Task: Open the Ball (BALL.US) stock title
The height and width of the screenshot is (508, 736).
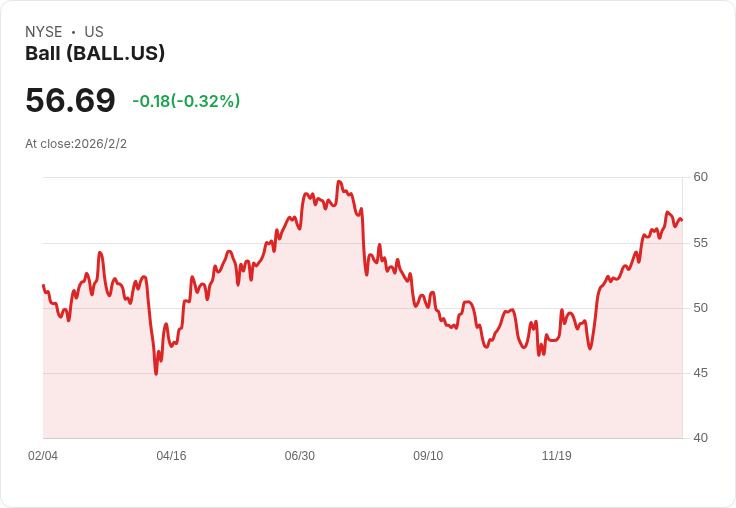Action: point(95,53)
